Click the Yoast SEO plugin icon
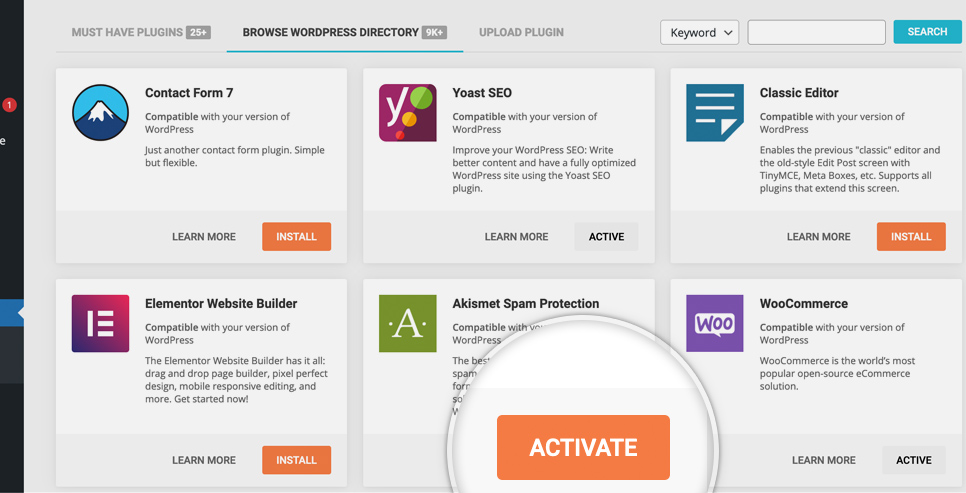Viewport: 966px width, 493px height. 408,113
